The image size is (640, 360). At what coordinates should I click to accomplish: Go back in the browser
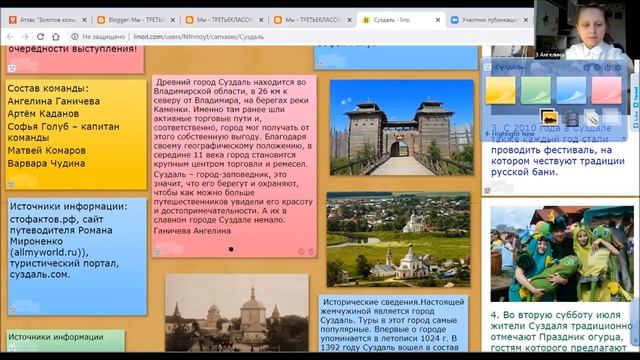coord(10,37)
